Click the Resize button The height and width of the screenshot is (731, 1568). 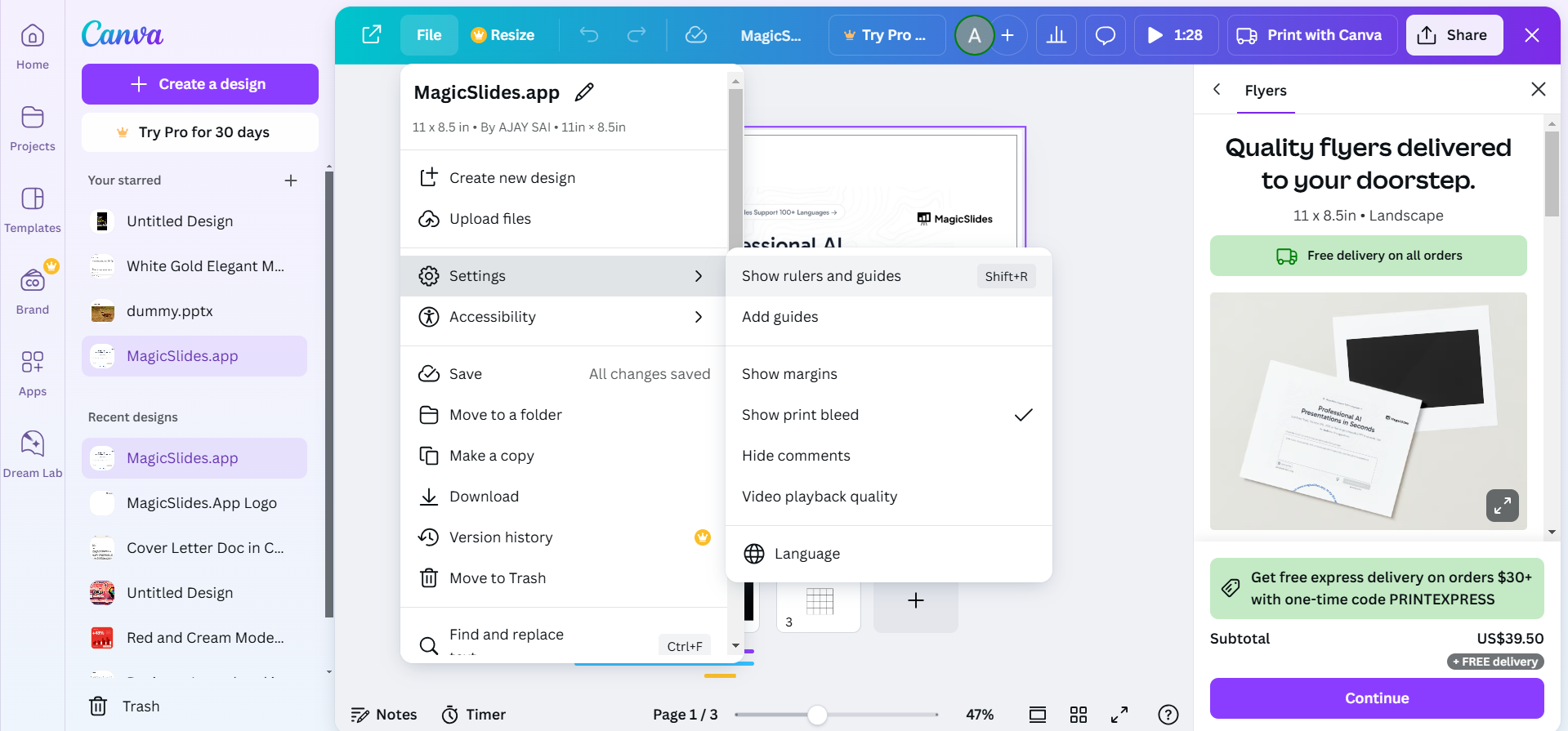coord(503,35)
